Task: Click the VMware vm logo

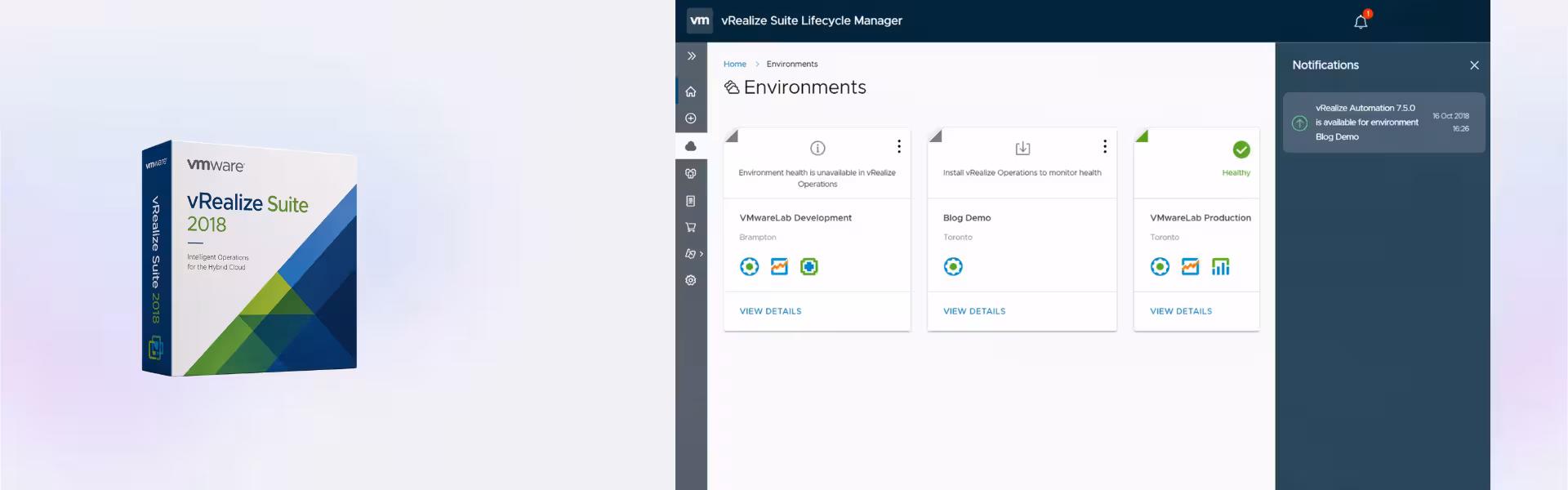Action: tap(700, 20)
